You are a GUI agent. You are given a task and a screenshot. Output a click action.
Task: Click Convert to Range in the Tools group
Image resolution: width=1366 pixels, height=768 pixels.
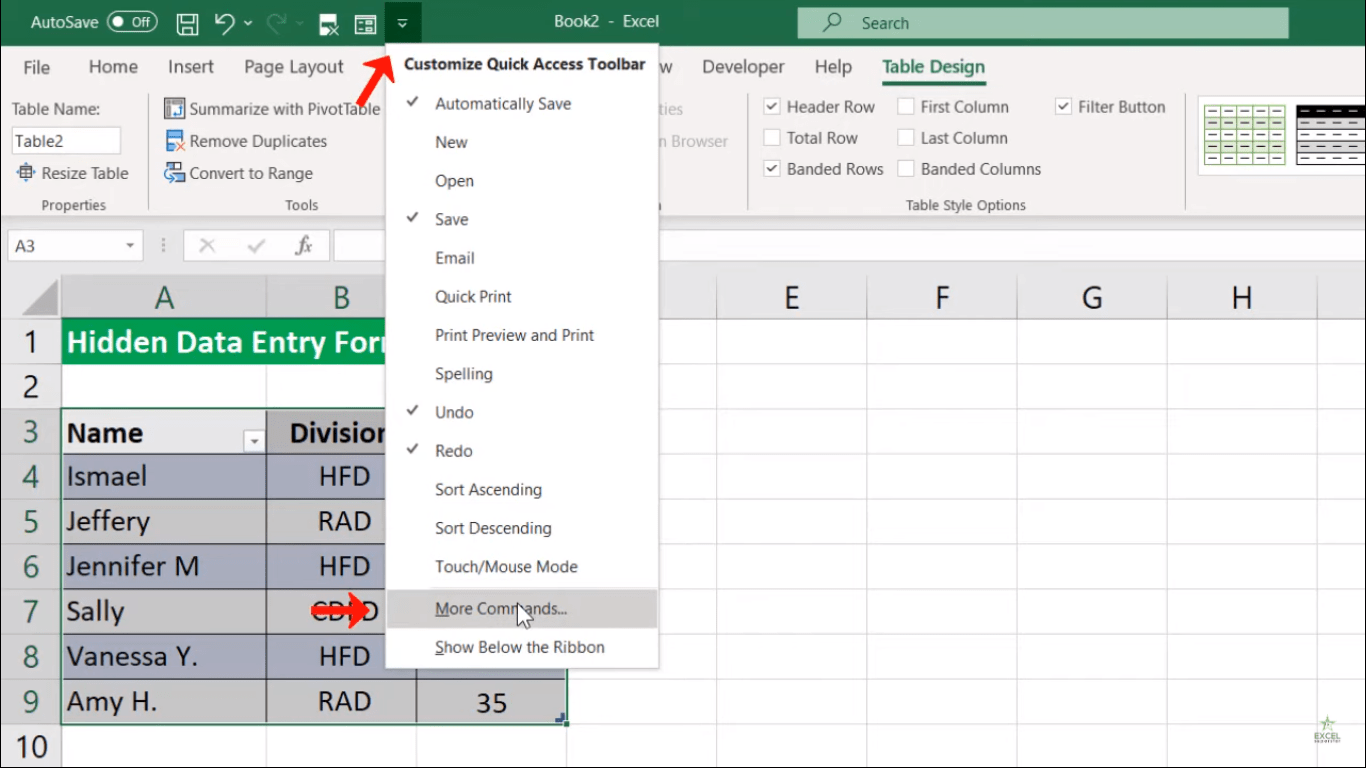[x=239, y=173]
